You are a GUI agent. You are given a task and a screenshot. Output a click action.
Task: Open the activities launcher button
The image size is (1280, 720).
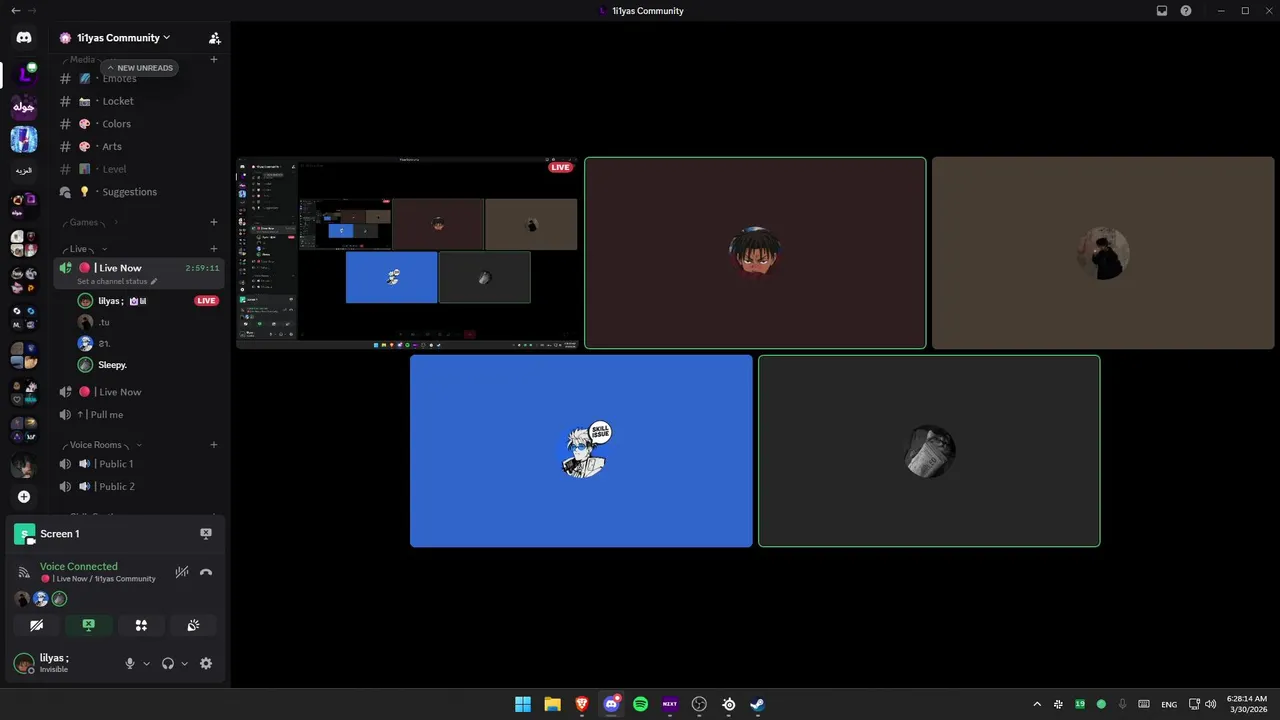141,625
